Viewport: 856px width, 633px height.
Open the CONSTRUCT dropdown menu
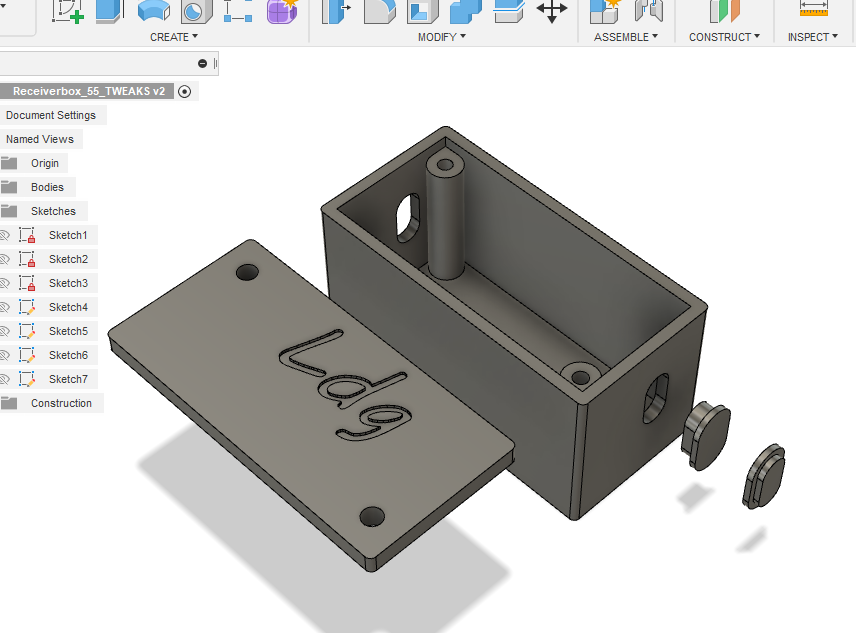tap(724, 37)
